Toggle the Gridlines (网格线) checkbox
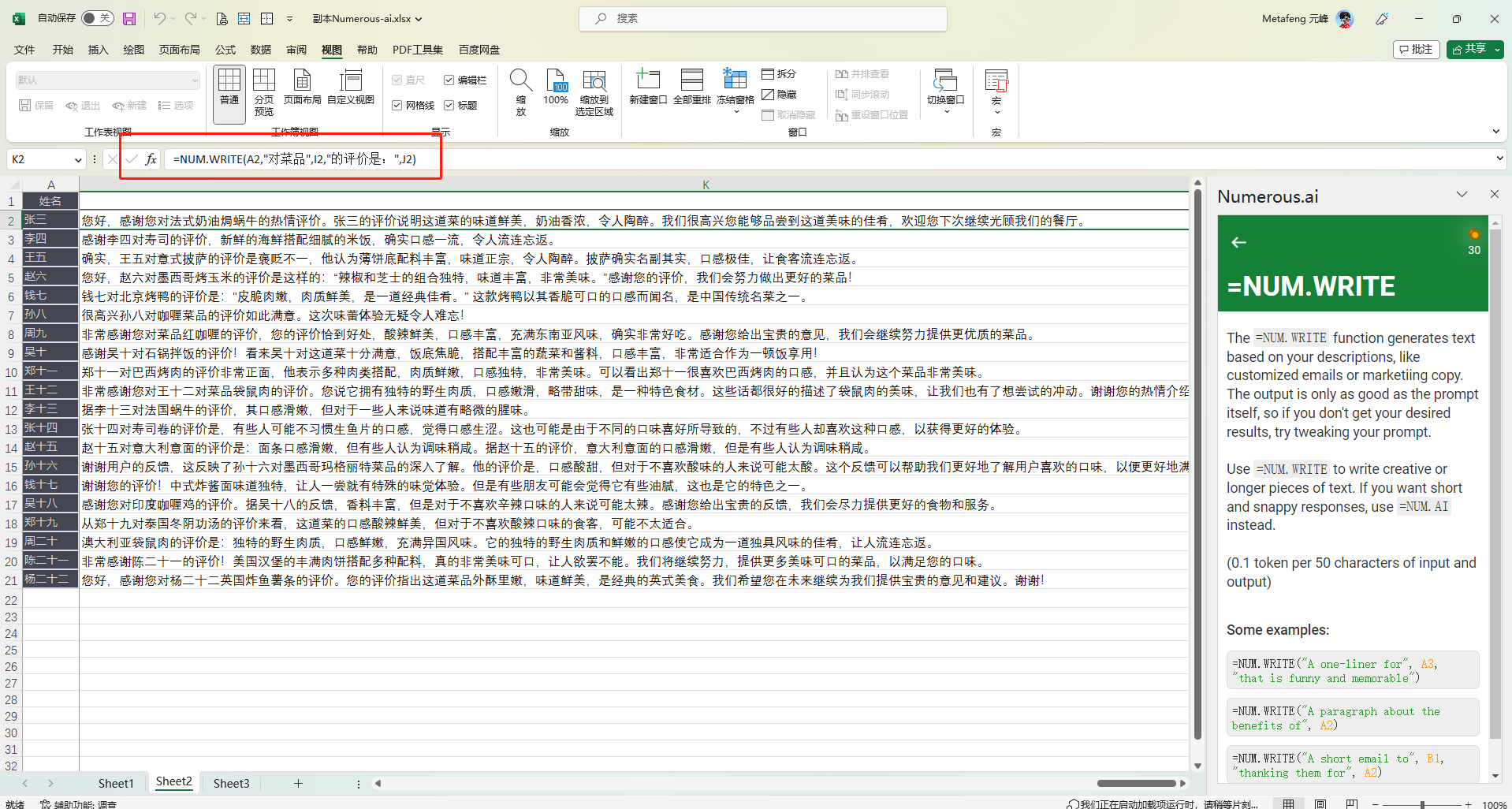 coord(397,106)
